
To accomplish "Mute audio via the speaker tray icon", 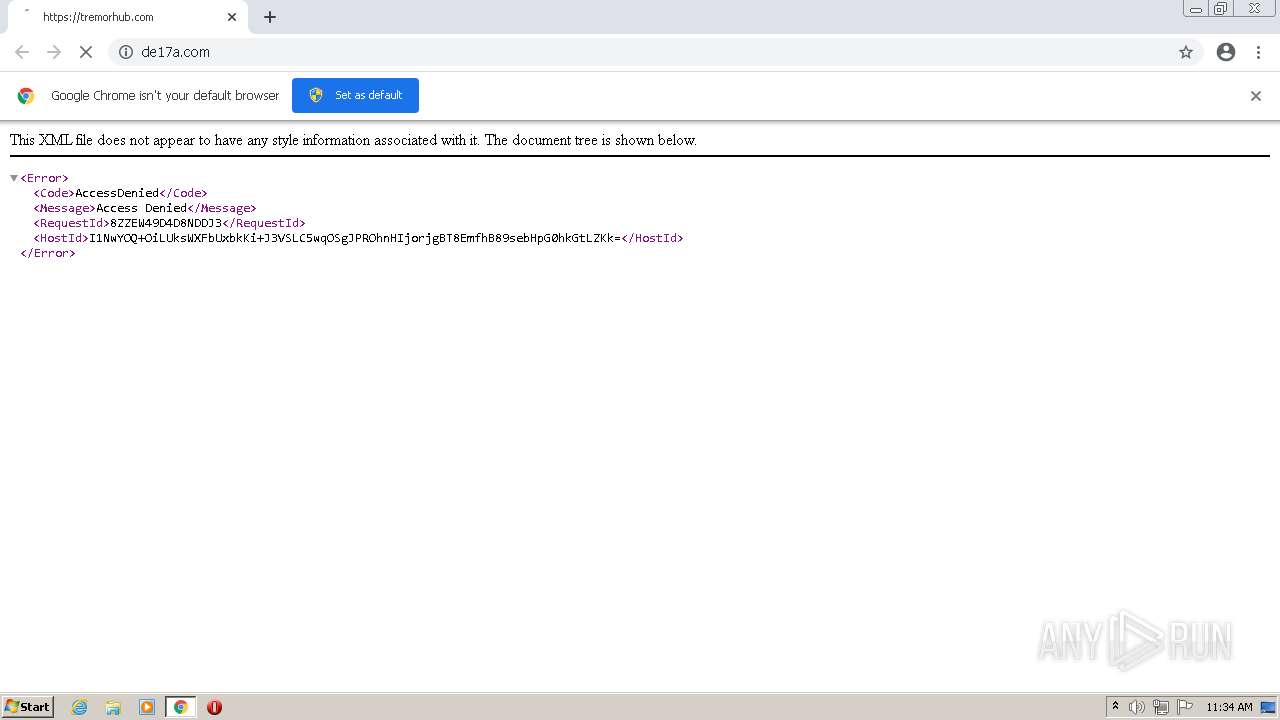I will pyautogui.click(x=1138, y=707).
